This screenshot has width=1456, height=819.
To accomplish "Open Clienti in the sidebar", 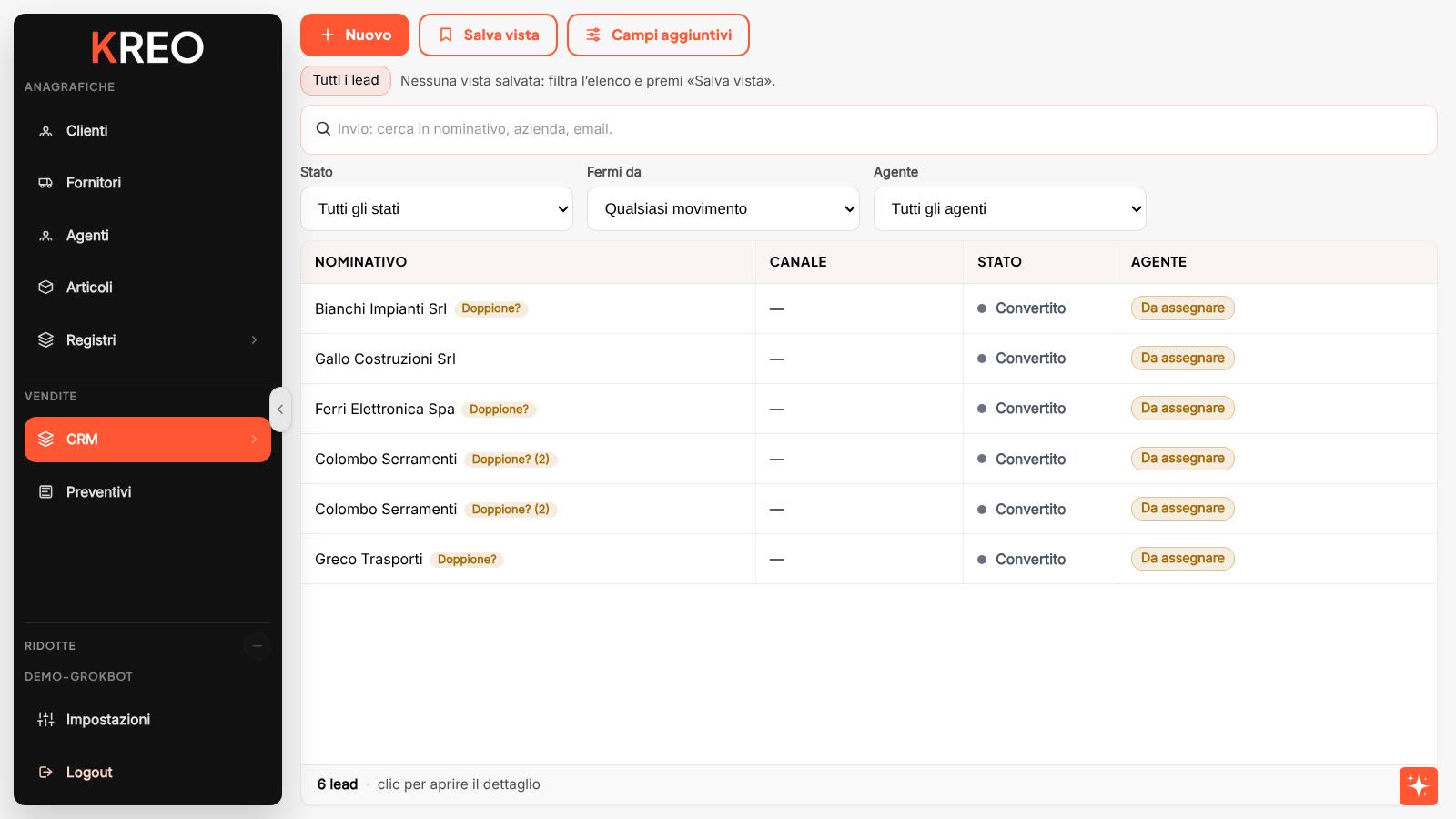I will [x=147, y=131].
